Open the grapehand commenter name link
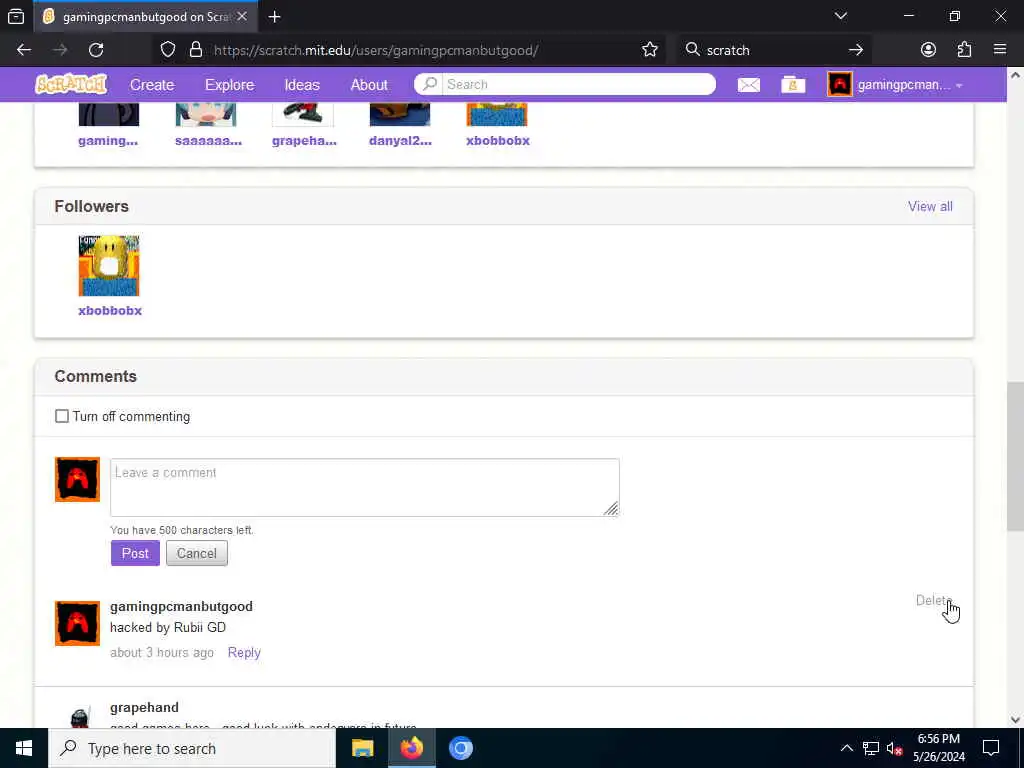1024x768 pixels. coord(144,707)
